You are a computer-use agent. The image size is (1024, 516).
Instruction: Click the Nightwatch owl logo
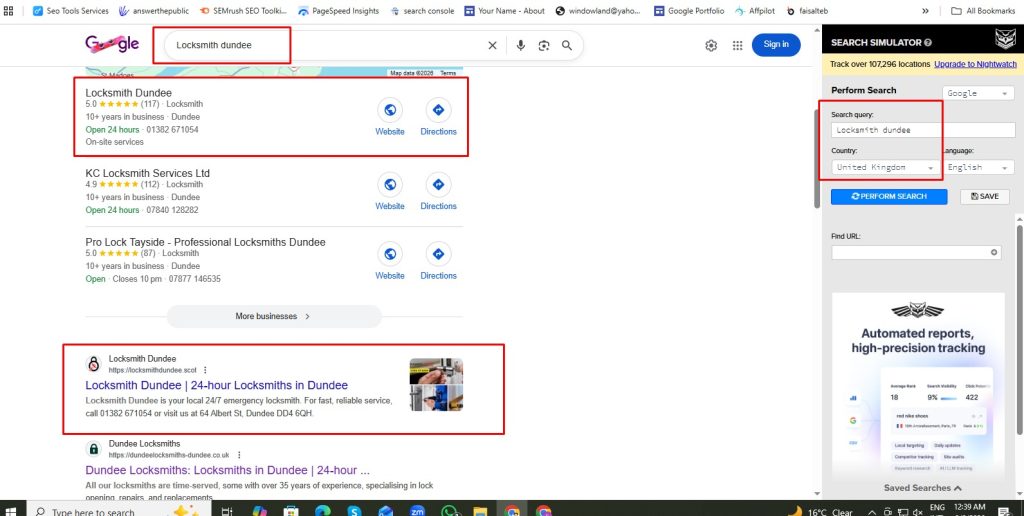click(x=1005, y=40)
